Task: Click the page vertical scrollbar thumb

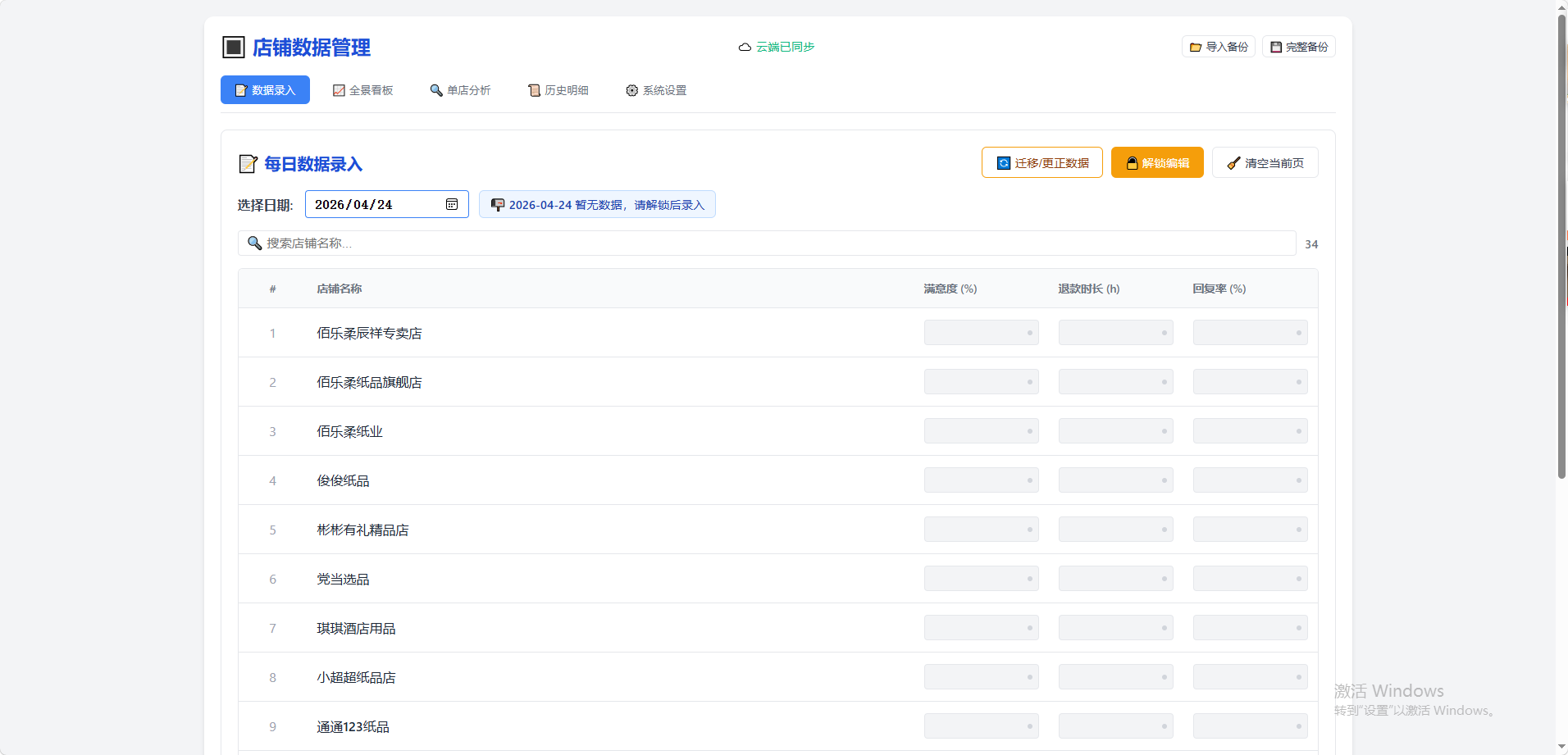Action: [x=1561, y=246]
